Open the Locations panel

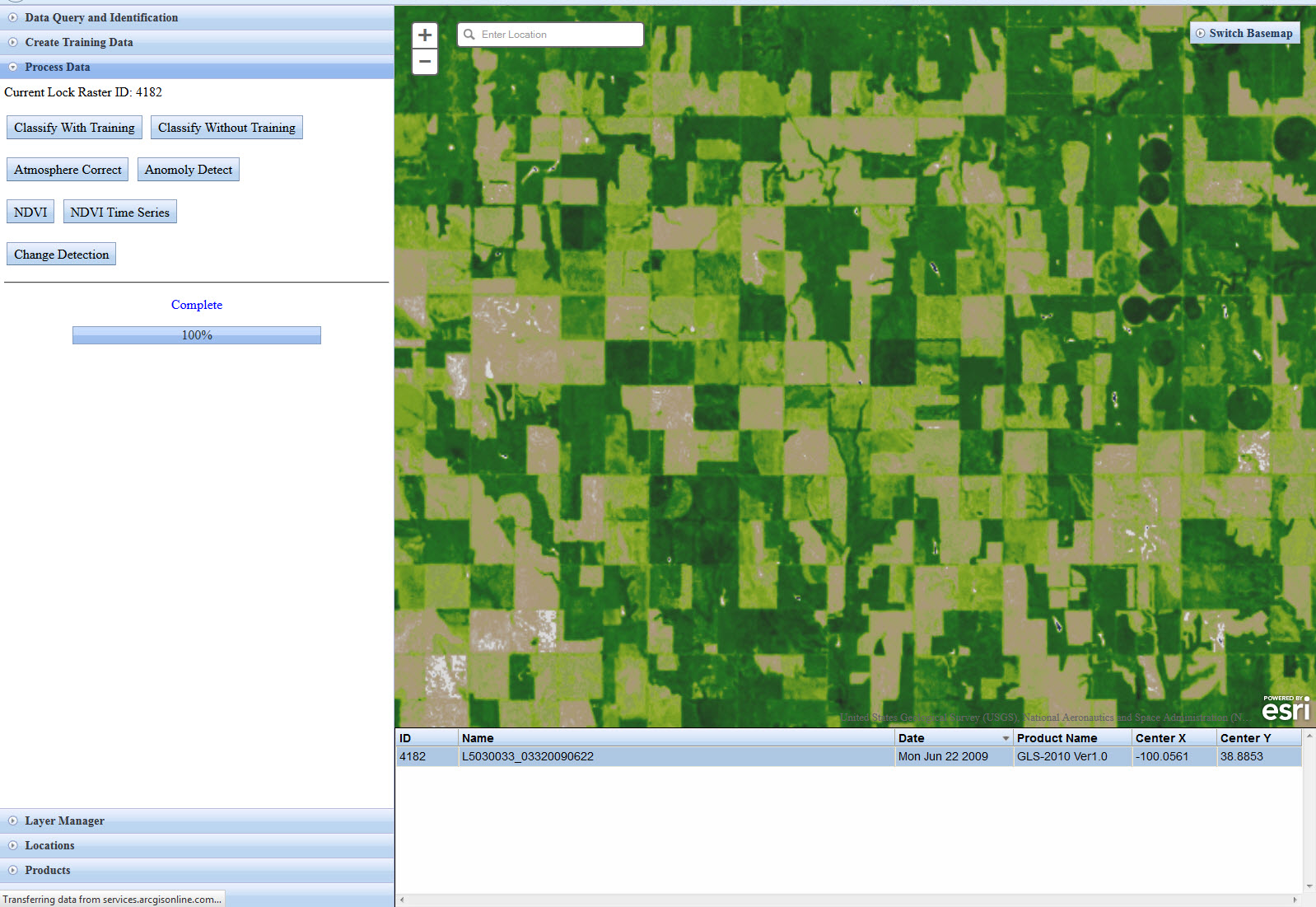click(49, 845)
